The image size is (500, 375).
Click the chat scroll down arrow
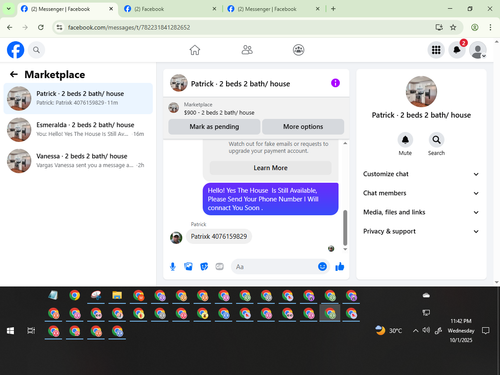(345, 249)
